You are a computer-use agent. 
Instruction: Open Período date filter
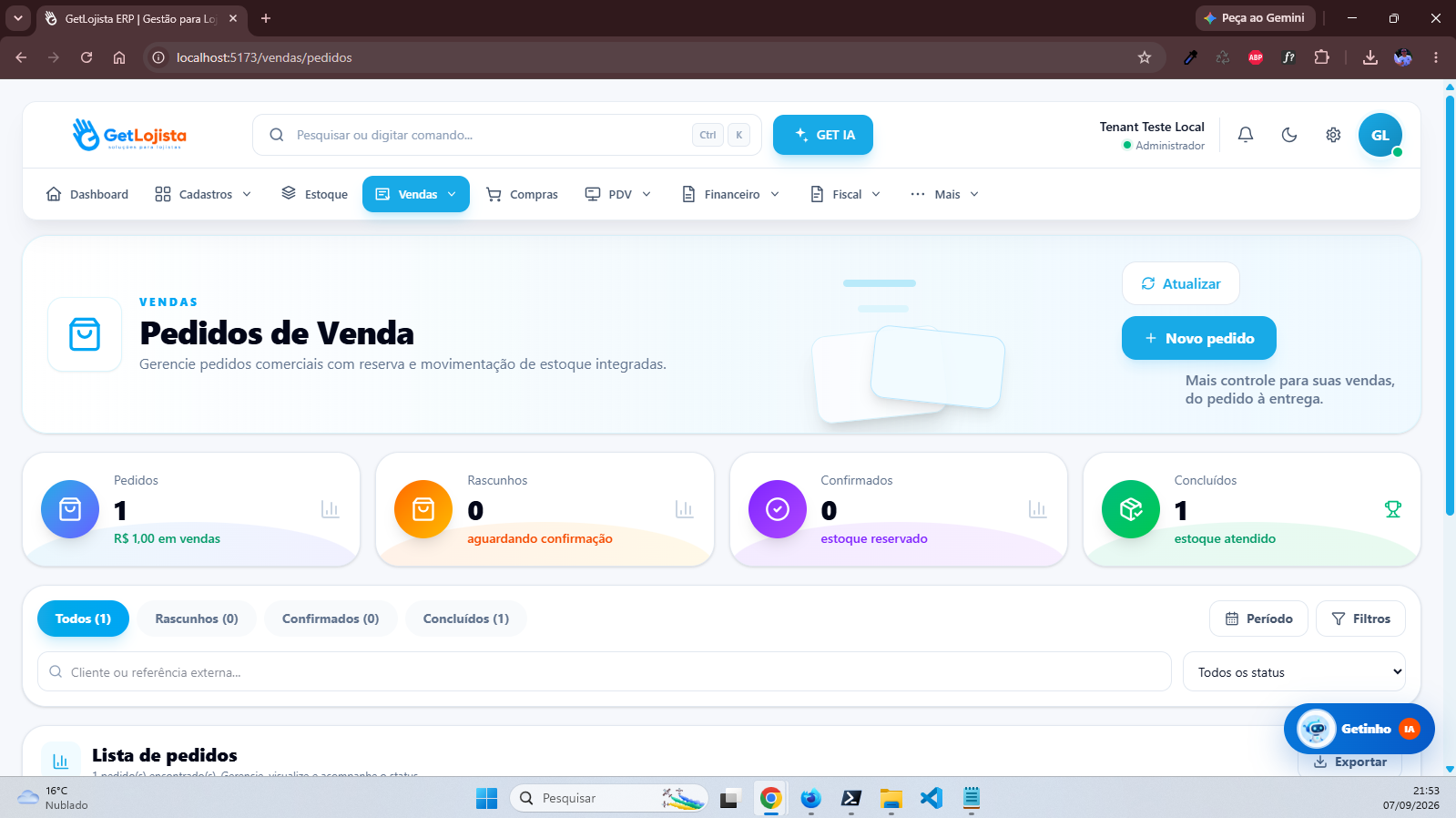click(x=1258, y=619)
